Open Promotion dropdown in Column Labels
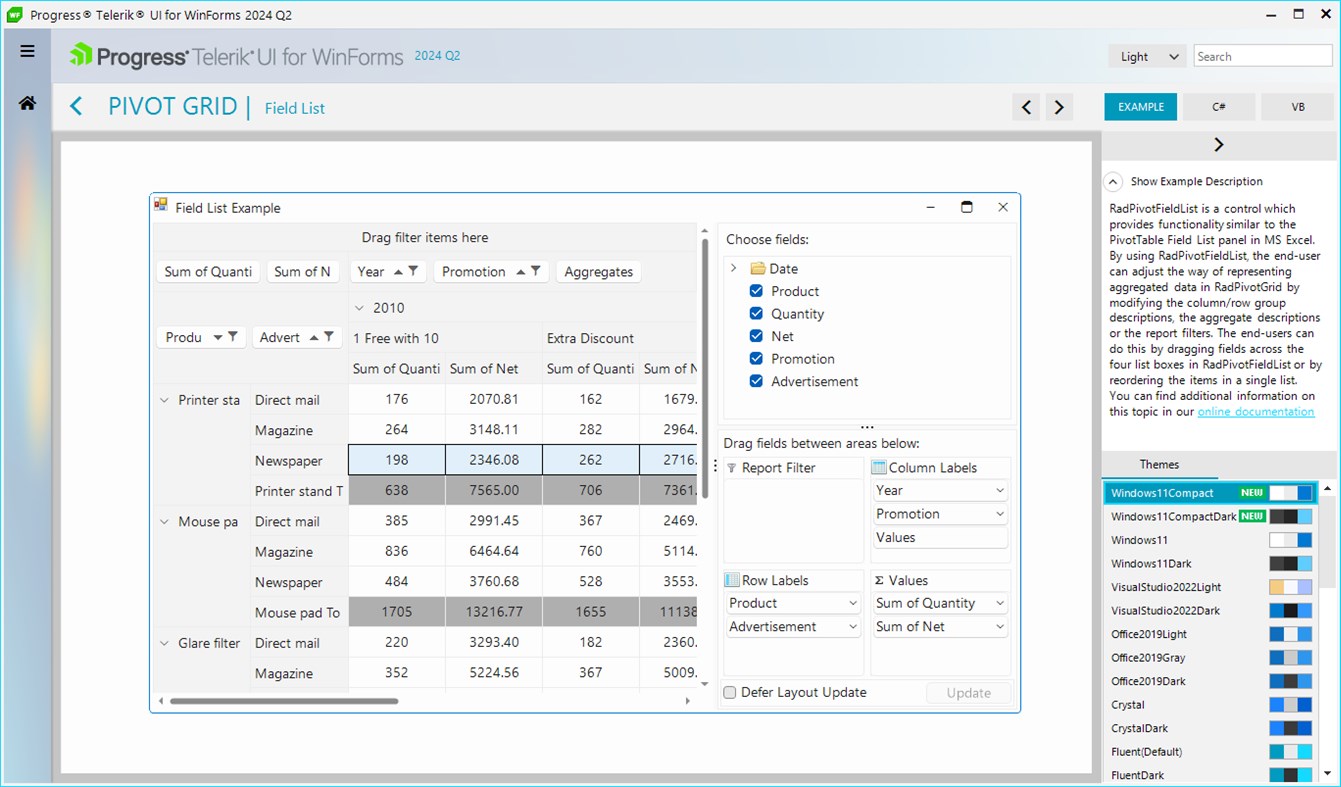Image resolution: width=1341 pixels, height=787 pixels. point(999,514)
